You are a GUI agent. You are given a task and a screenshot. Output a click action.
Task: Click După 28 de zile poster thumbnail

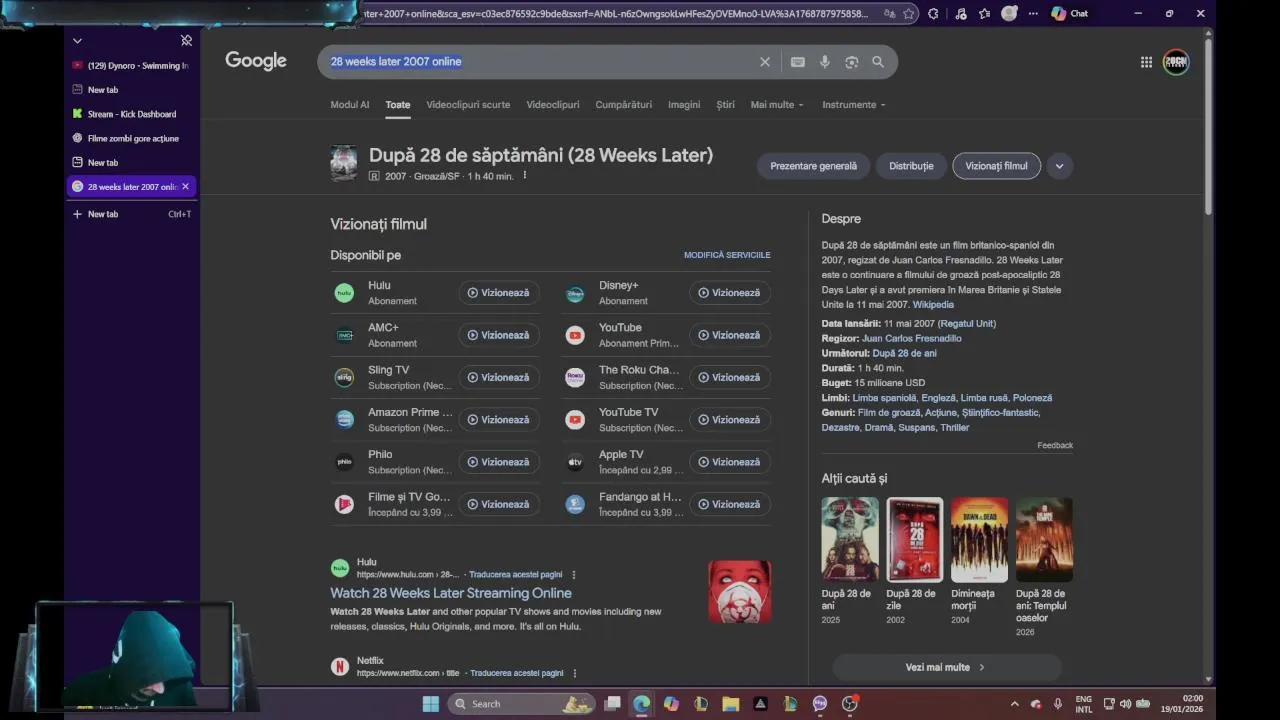915,540
